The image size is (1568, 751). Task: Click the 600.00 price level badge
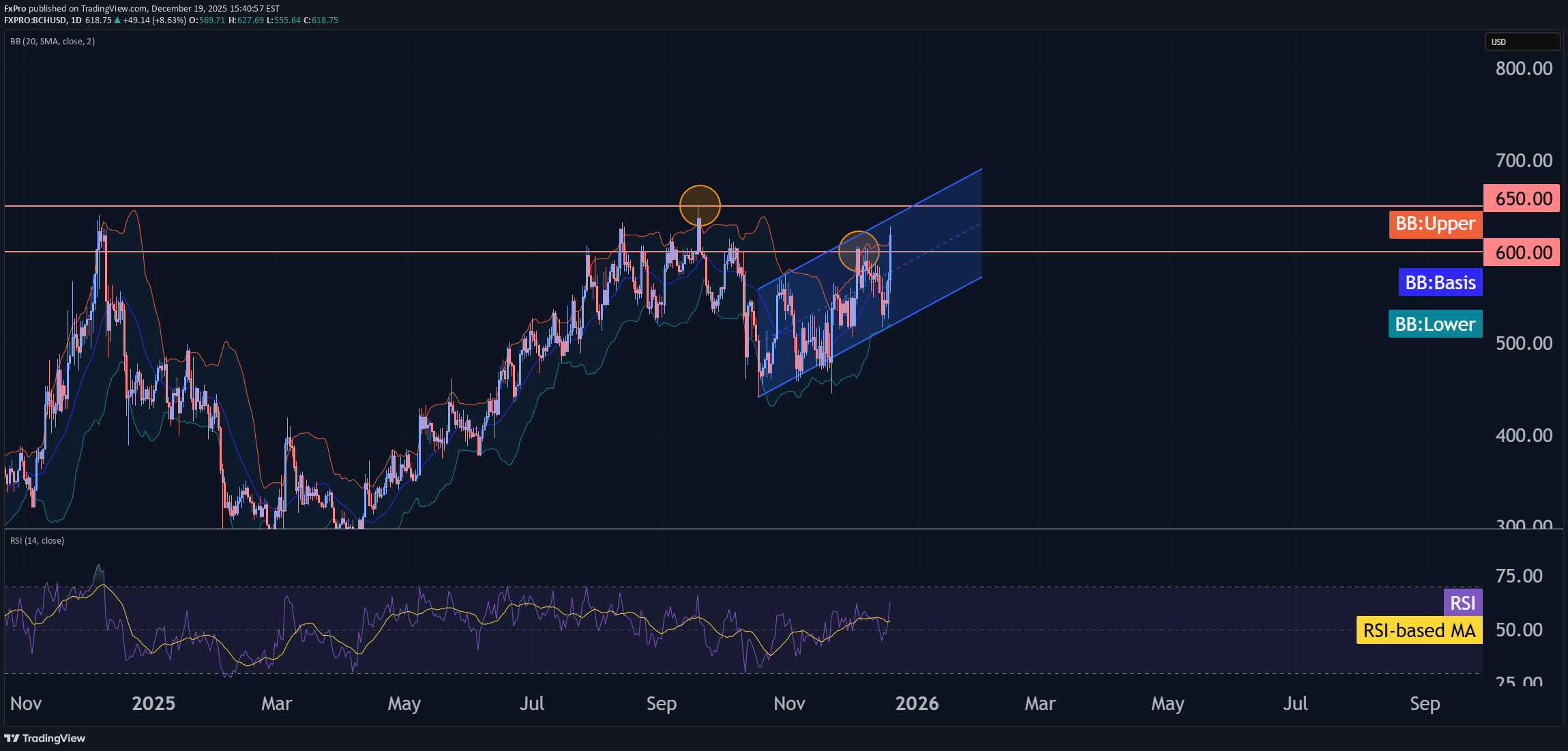1522,252
